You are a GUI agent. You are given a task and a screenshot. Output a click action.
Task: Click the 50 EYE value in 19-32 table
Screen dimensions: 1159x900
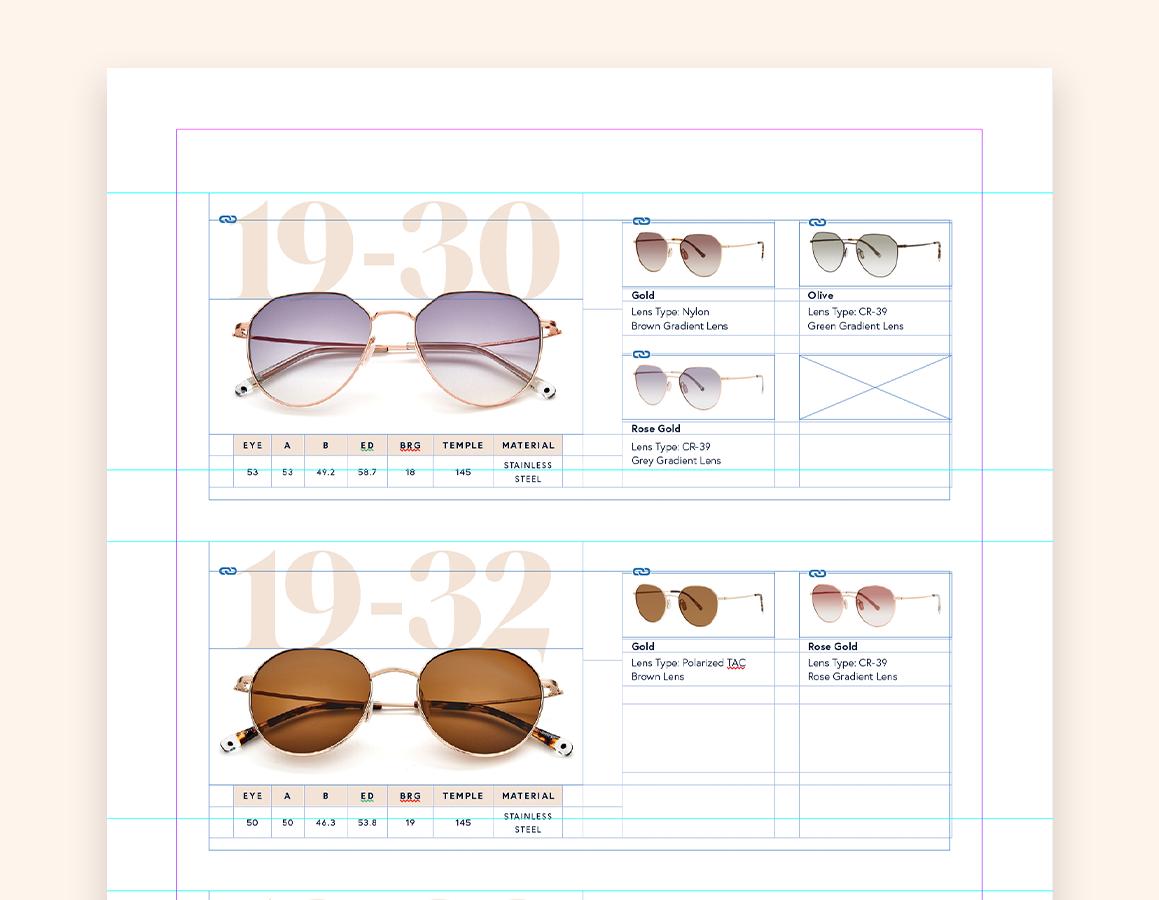pos(253,822)
